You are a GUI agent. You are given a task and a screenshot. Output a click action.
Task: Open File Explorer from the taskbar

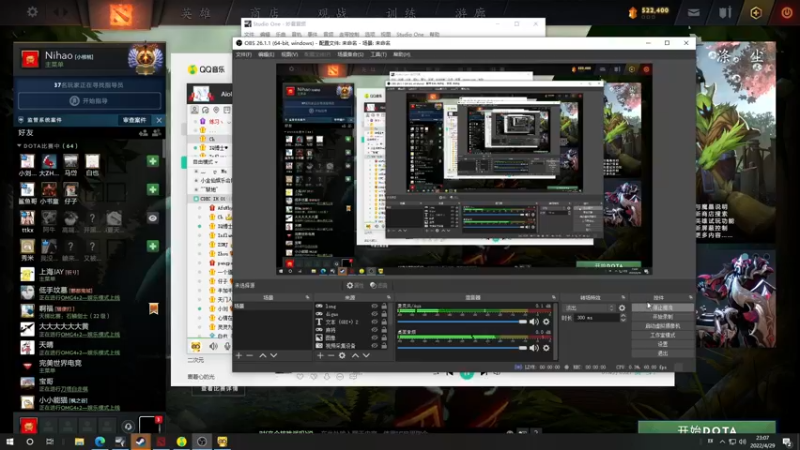pyautogui.click(x=79, y=442)
